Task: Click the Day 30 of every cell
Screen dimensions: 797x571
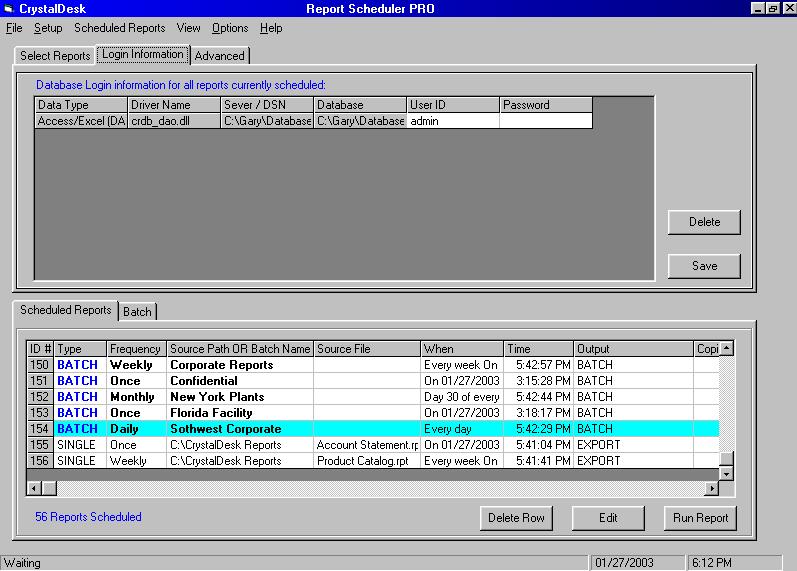Action: coord(462,397)
